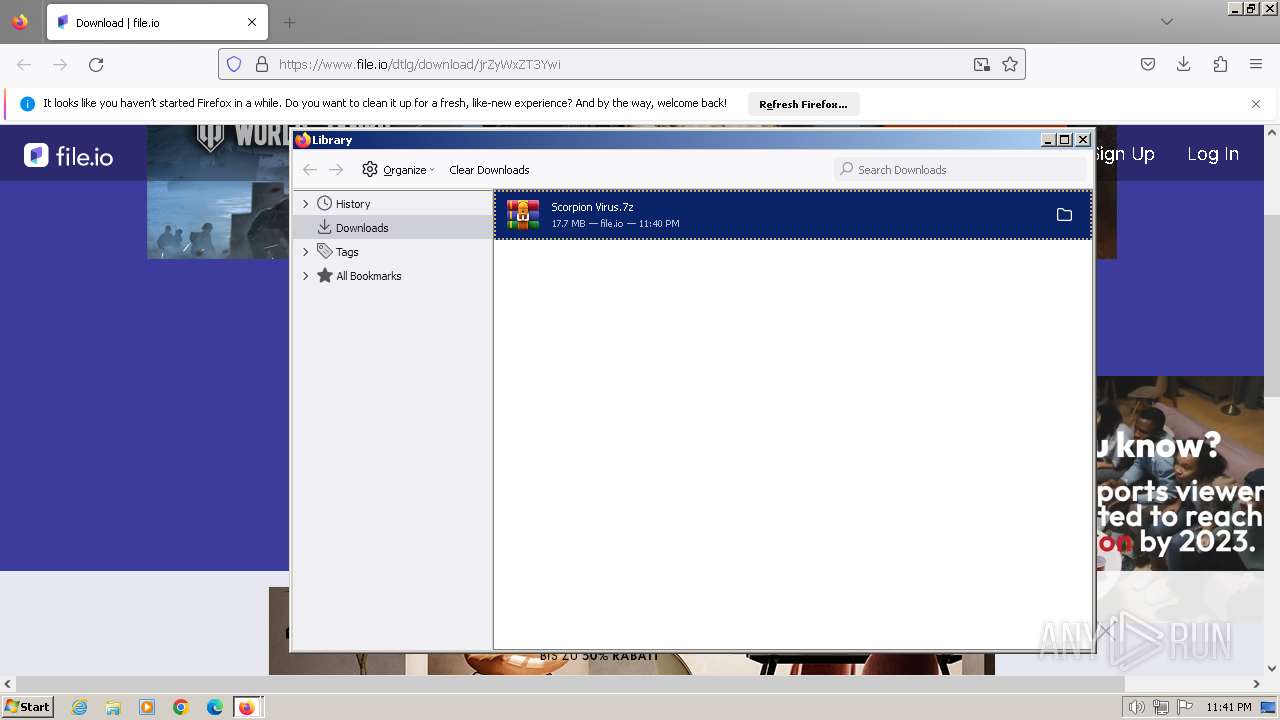The width and height of the screenshot is (1280, 720).
Task: Close the Download | file.io tab
Action: tap(252, 22)
